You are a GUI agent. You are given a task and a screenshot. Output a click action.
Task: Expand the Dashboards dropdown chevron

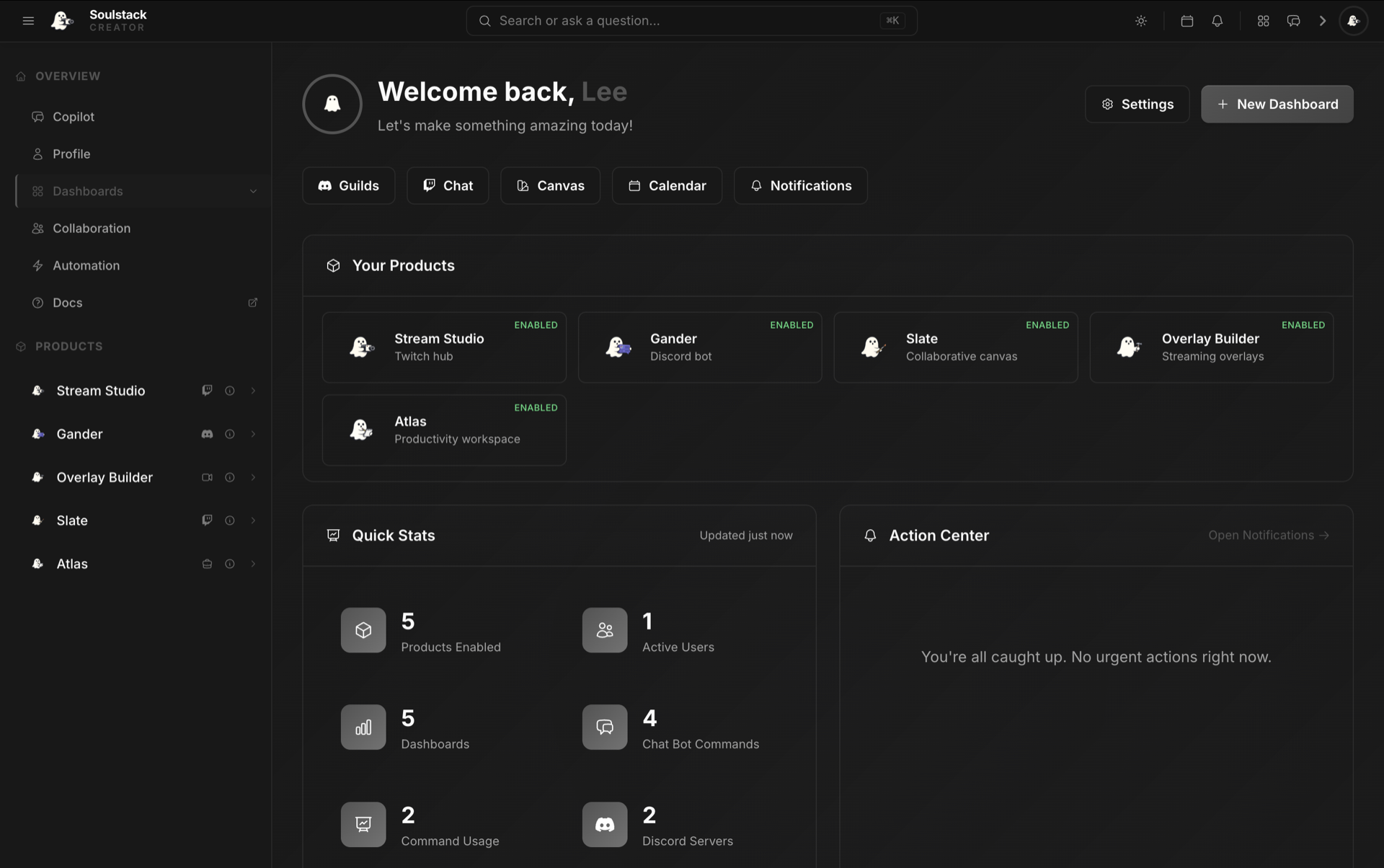(x=253, y=191)
